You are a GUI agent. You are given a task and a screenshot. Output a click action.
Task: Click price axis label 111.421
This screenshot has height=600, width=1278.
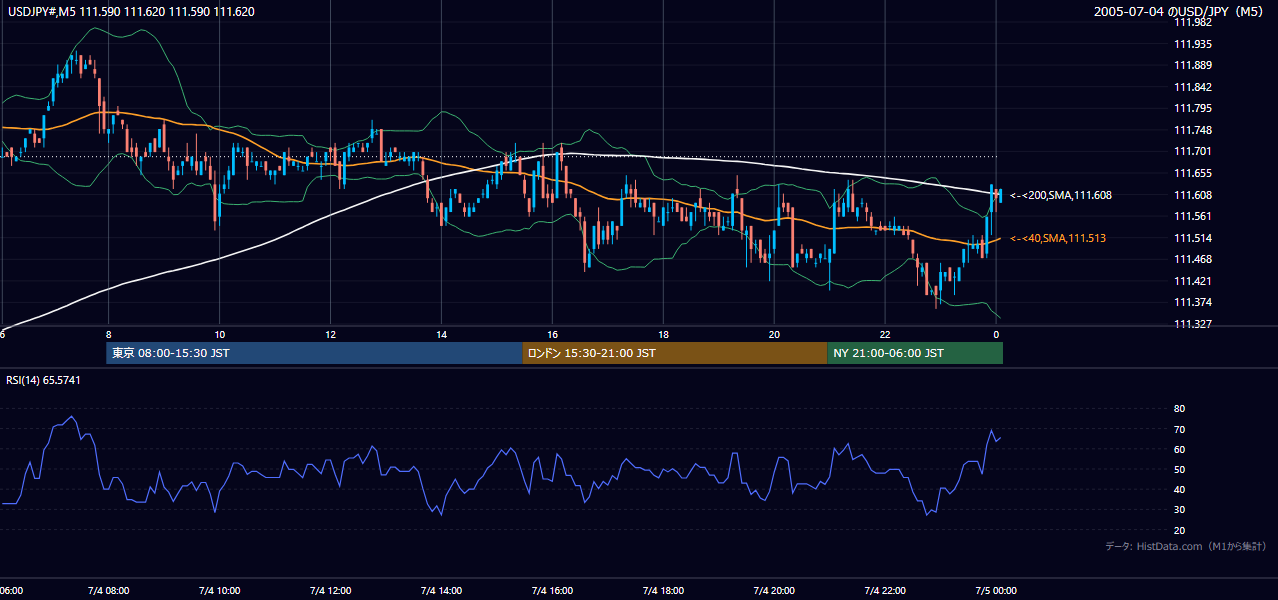(1193, 281)
